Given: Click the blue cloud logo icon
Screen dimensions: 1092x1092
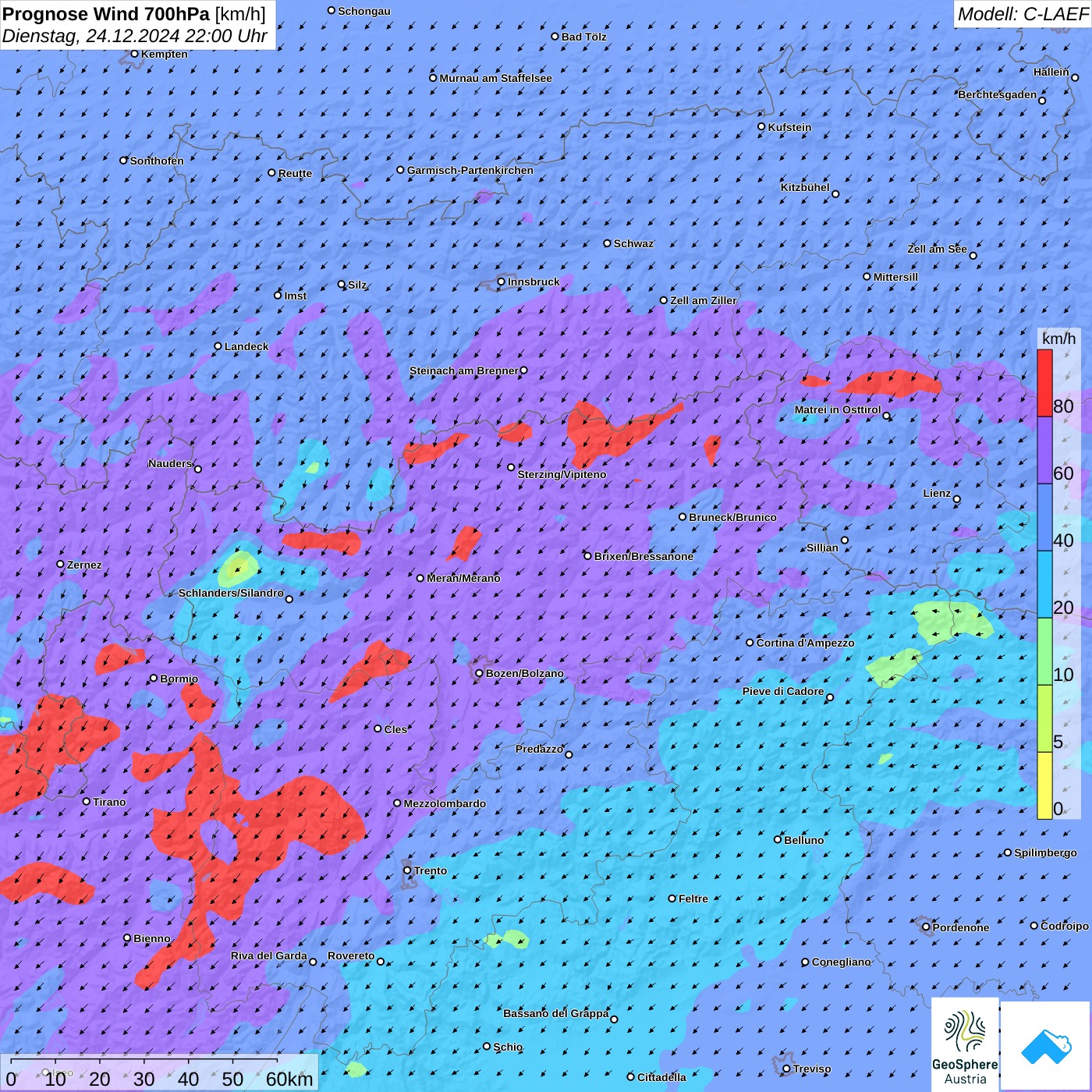Looking at the screenshot, I should point(1045,1046).
